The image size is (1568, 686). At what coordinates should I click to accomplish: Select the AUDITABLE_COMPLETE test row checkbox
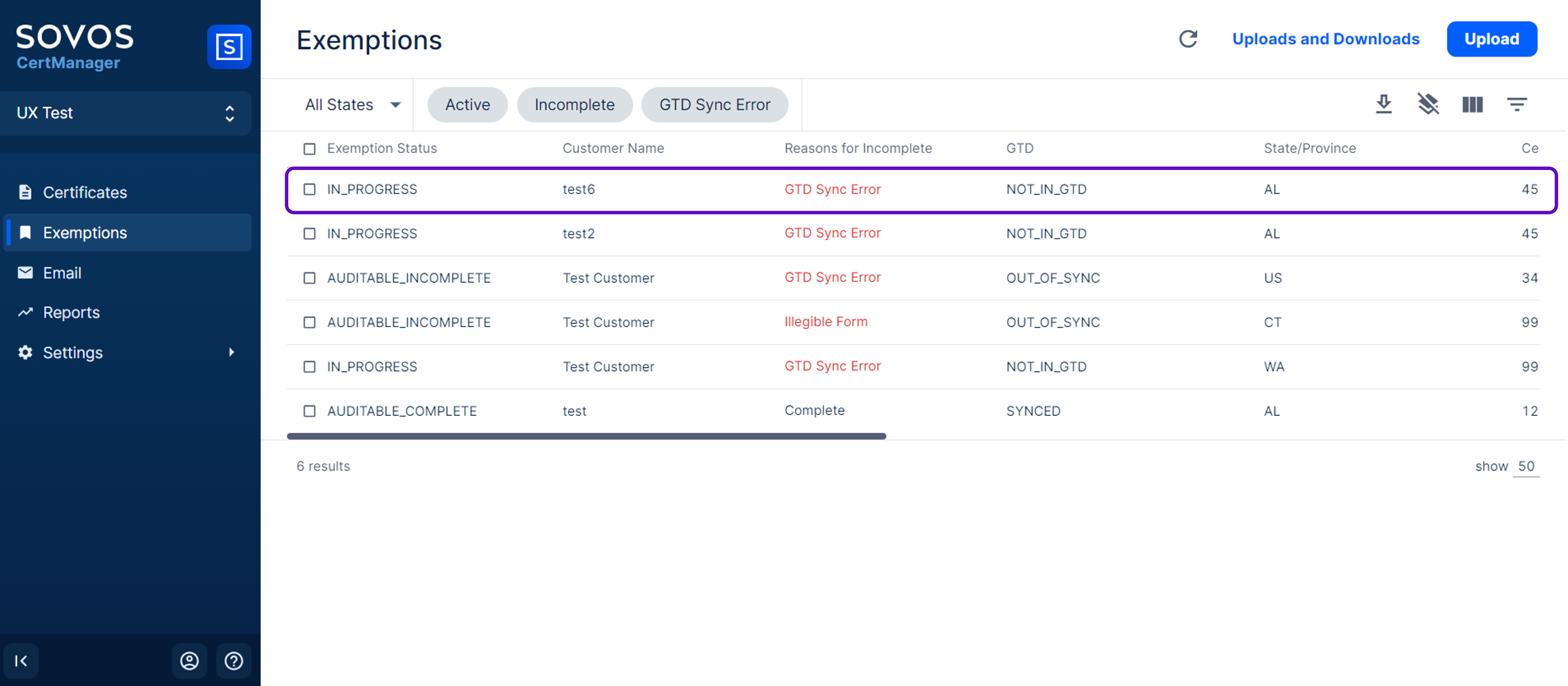click(309, 411)
